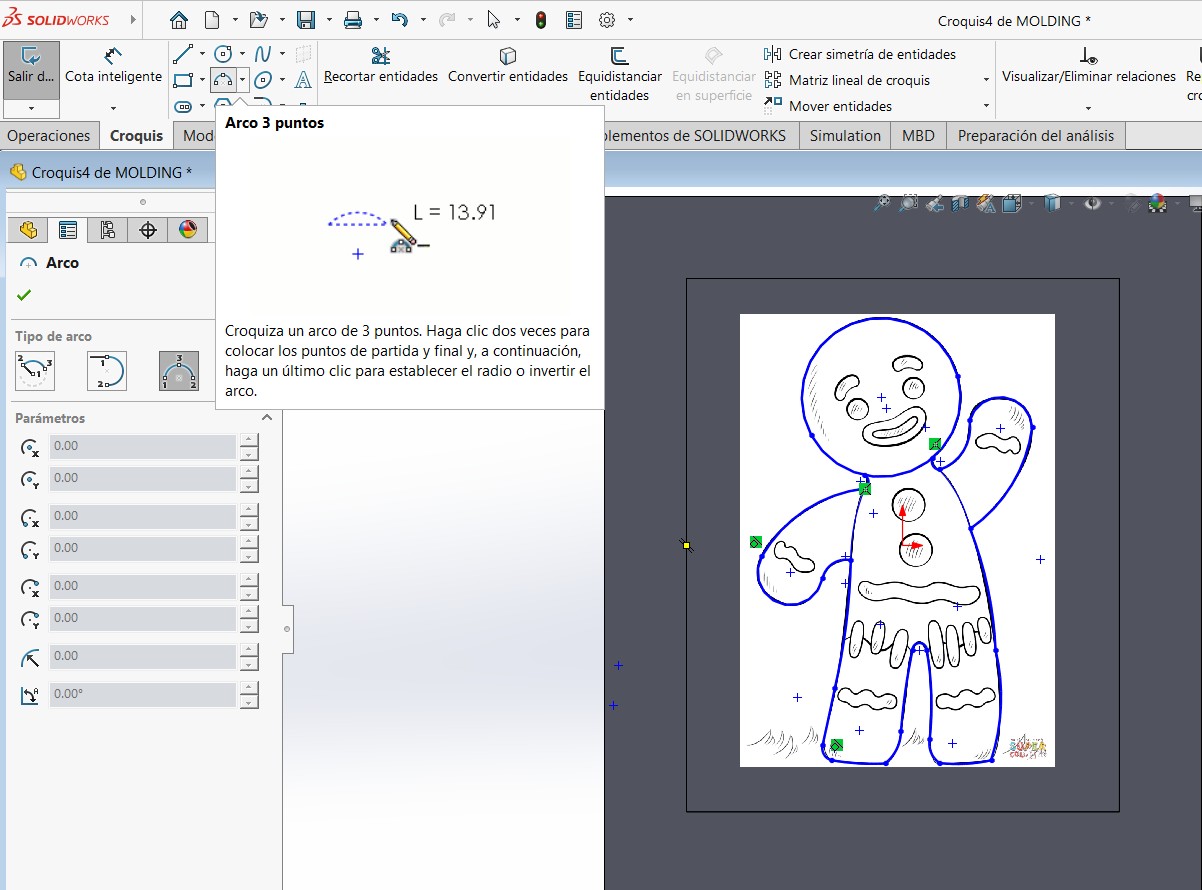1202x890 pixels.
Task: Click Visualizar/Eliminar relaciones button
Action: 1088,66
